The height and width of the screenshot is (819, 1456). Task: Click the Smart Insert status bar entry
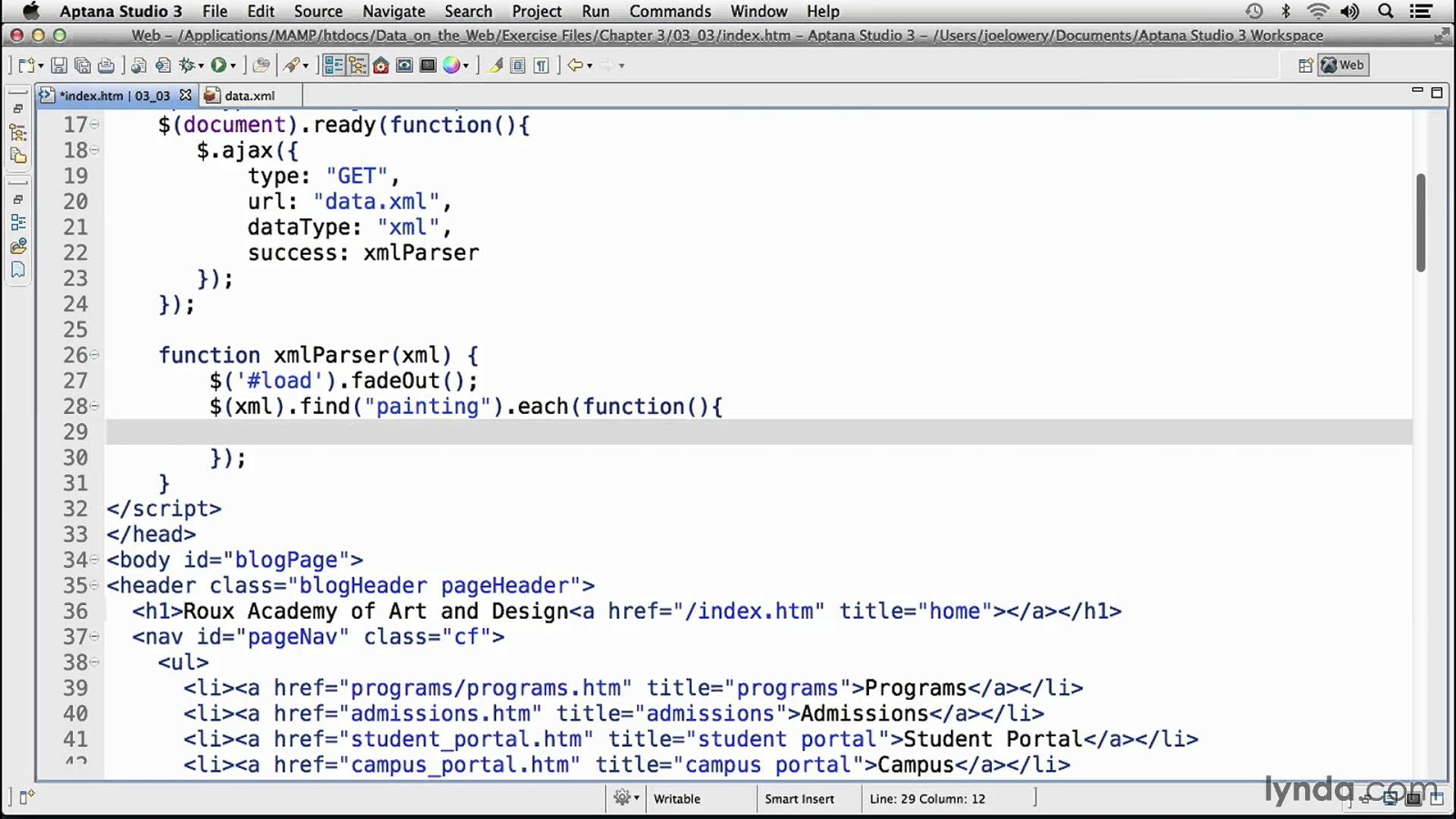[799, 799]
